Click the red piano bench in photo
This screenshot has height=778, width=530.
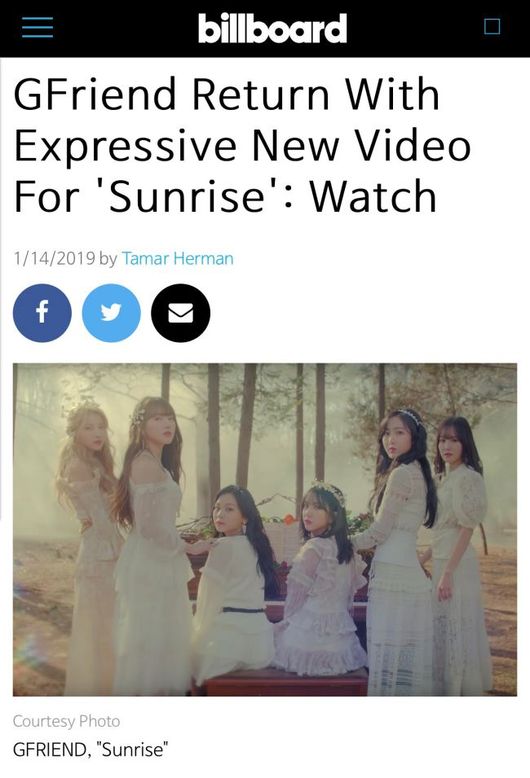pos(286,681)
